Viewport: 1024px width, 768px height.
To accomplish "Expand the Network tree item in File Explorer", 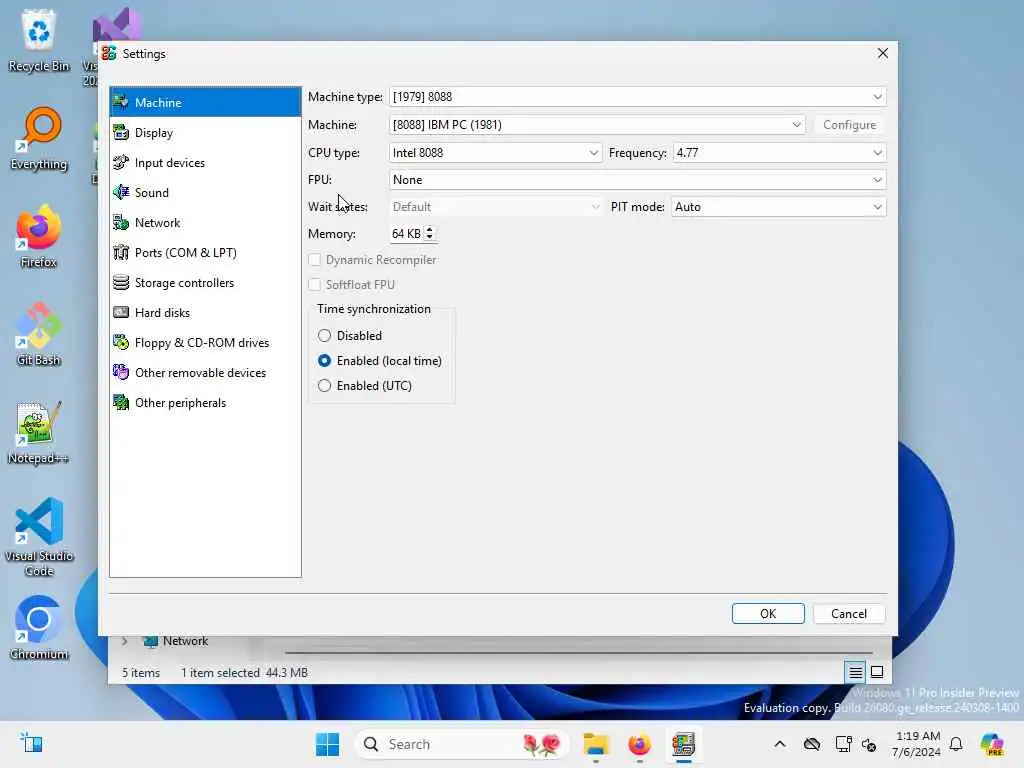I will tap(125, 641).
